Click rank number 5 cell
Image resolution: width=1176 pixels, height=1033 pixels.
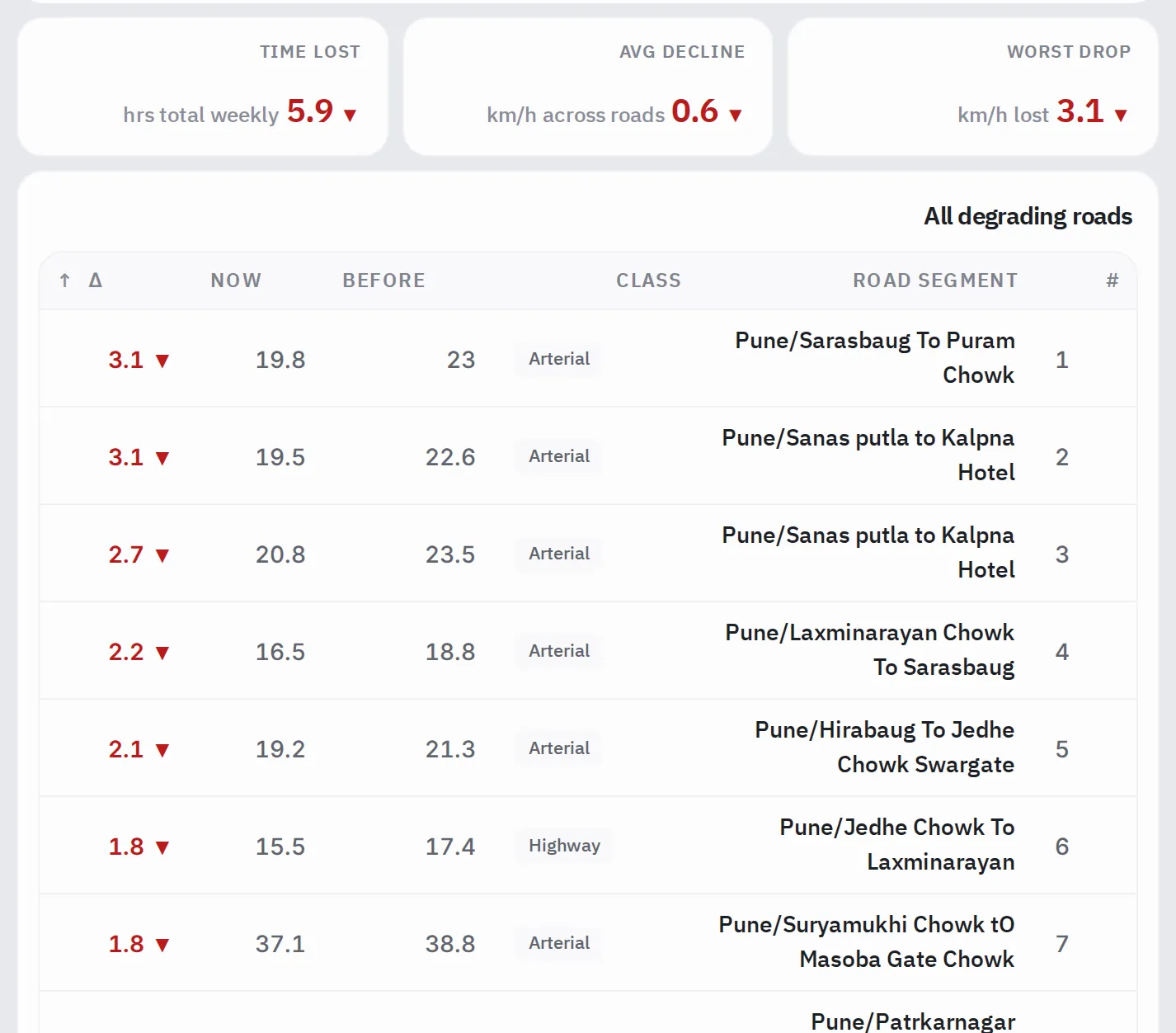(x=1062, y=749)
